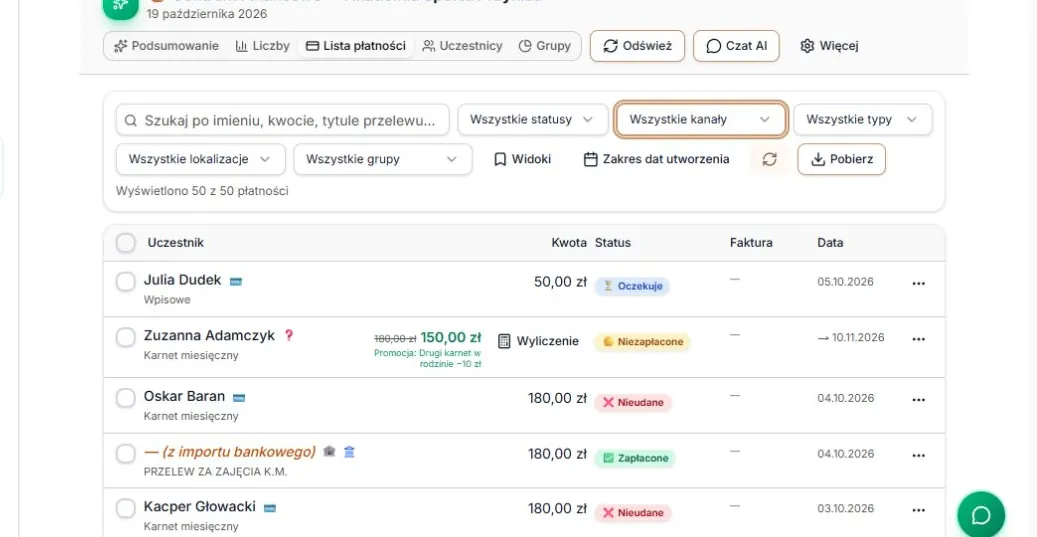The image size is (1037, 537).
Task: Open the Uczestnicy tab
Action: [x=462, y=46]
